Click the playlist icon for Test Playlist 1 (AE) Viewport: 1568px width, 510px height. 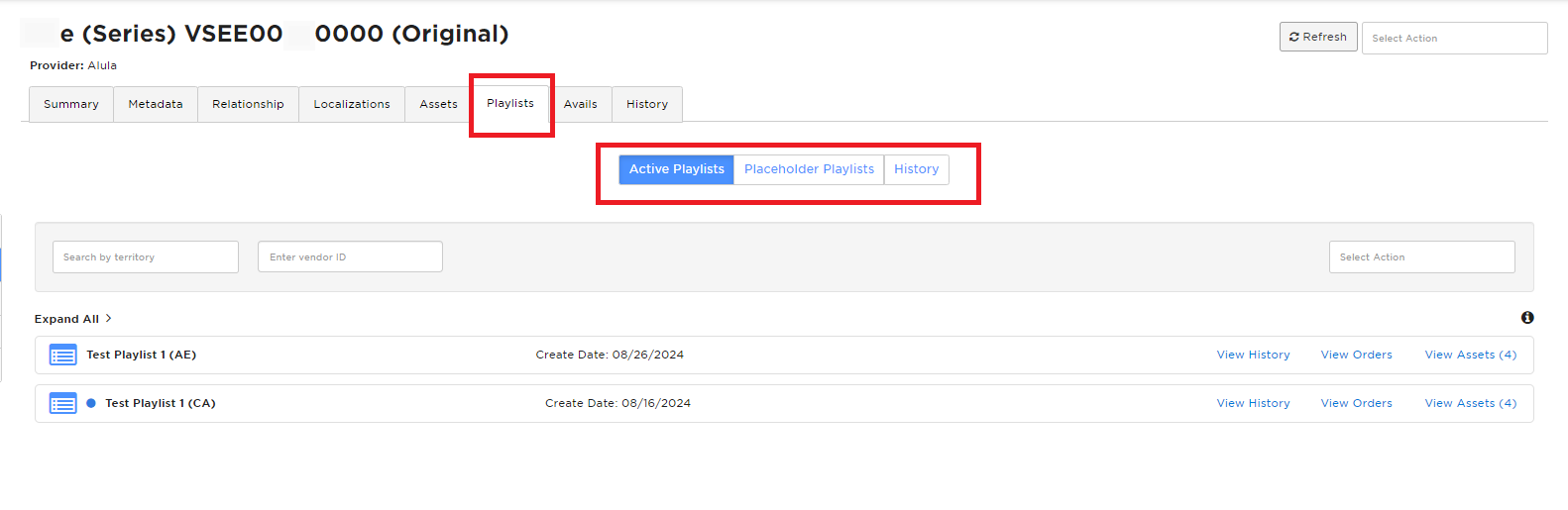click(x=62, y=355)
